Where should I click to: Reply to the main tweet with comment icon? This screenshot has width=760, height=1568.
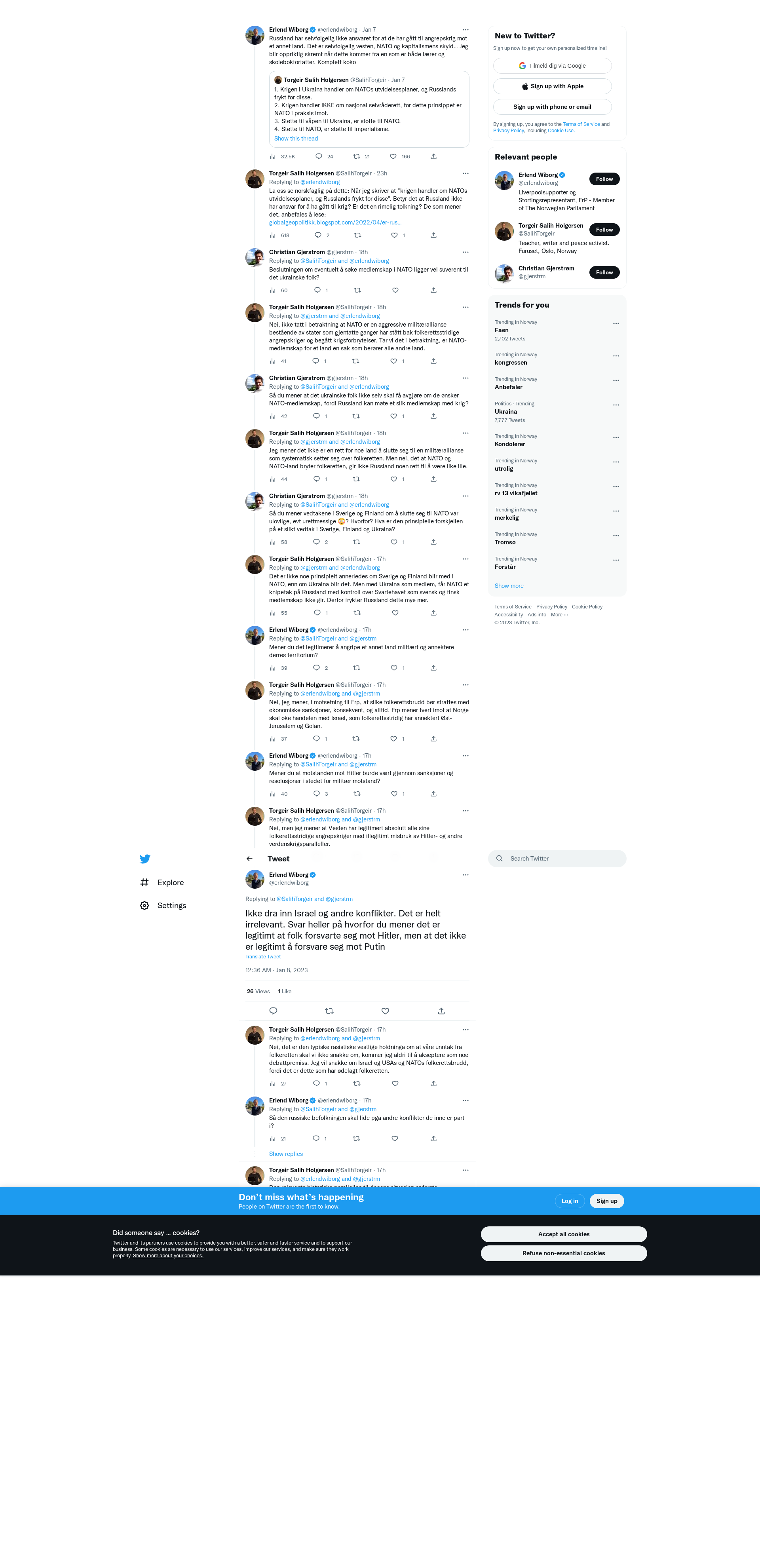click(273, 1011)
